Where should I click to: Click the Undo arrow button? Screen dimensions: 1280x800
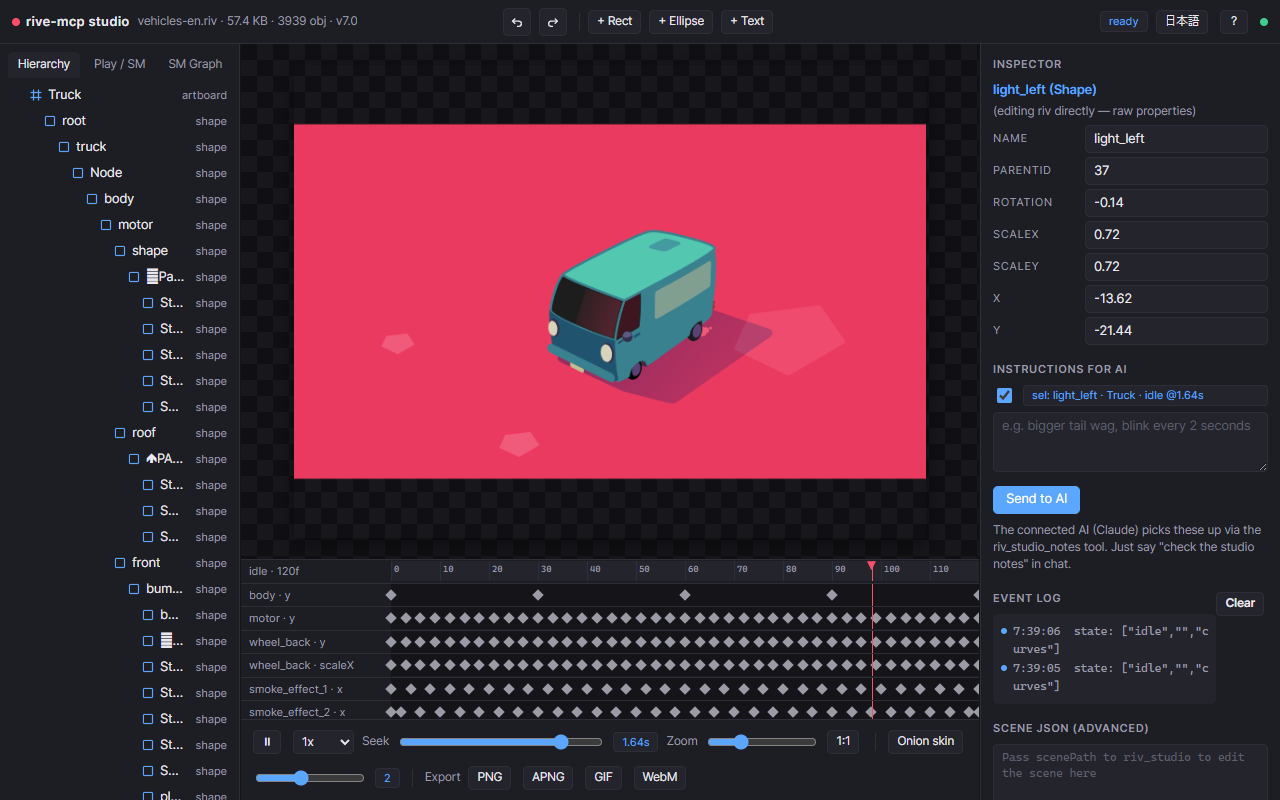(x=517, y=22)
